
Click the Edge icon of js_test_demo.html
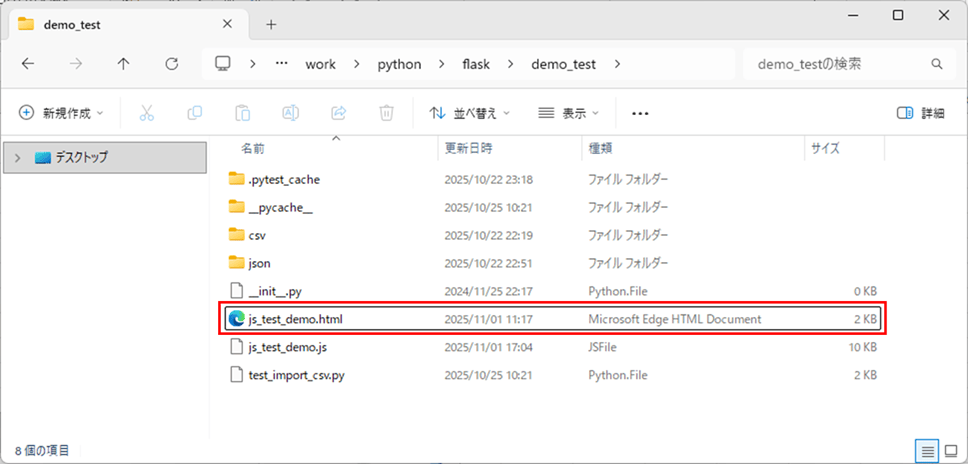pyautogui.click(x=236, y=319)
